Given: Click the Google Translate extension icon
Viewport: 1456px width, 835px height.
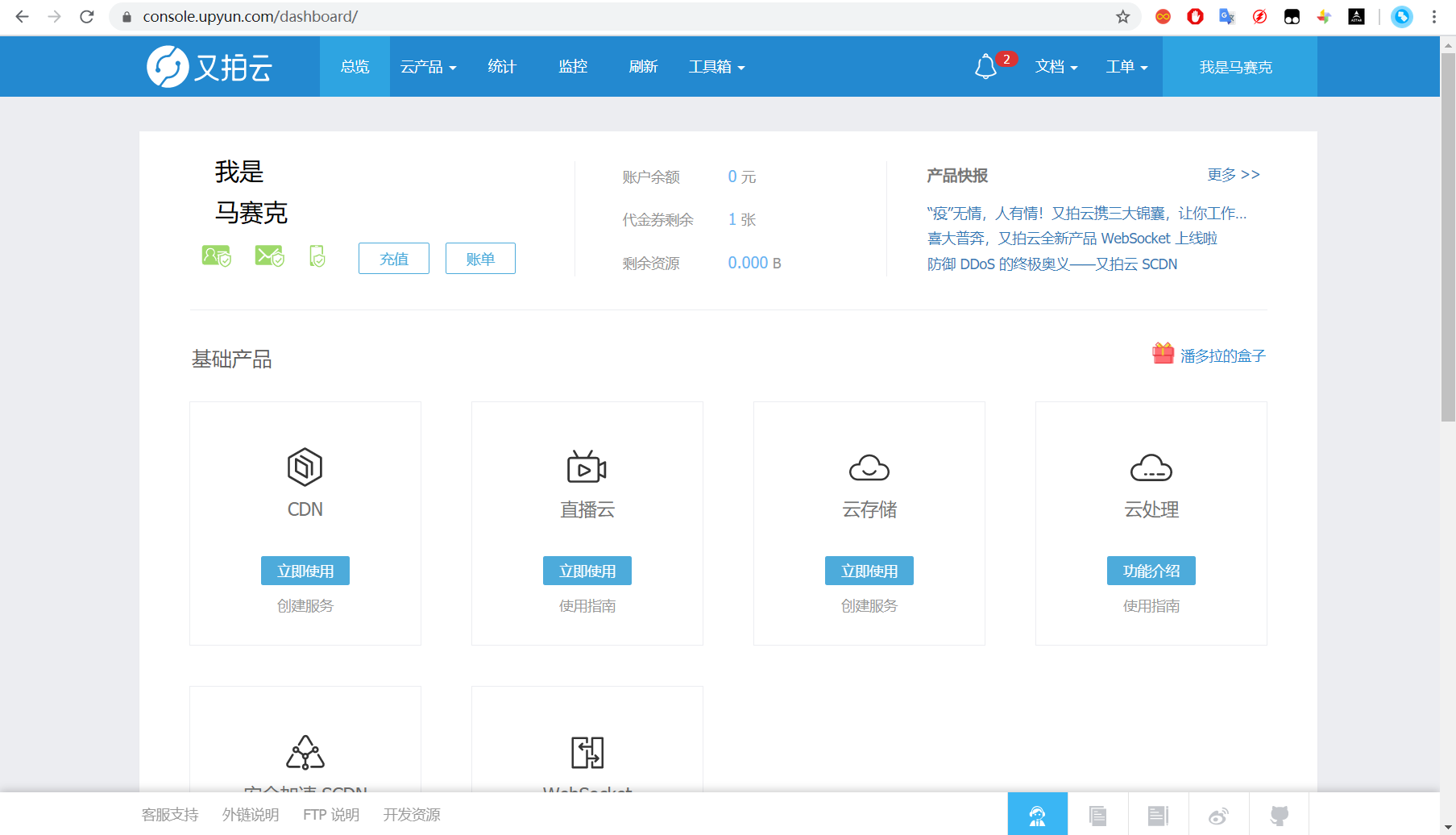Looking at the screenshot, I should [x=1227, y=17].
